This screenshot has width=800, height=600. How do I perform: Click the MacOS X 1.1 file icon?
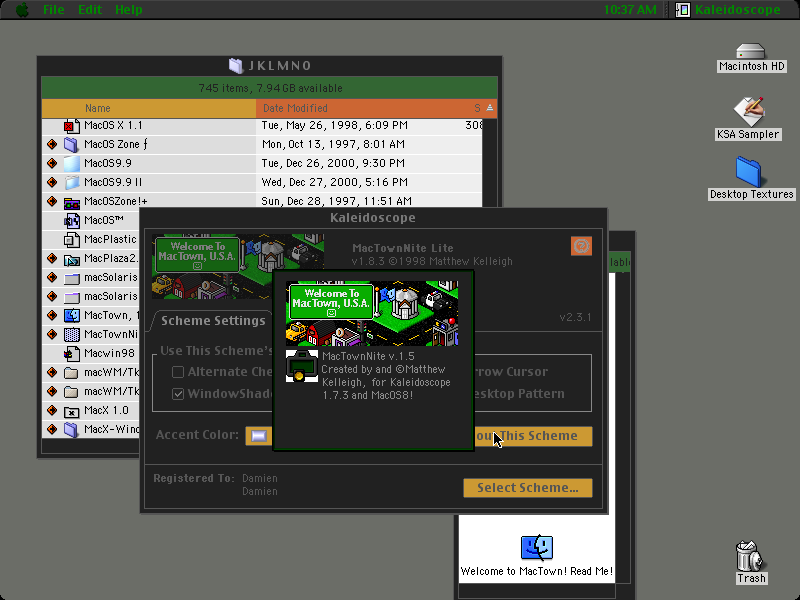71,126
